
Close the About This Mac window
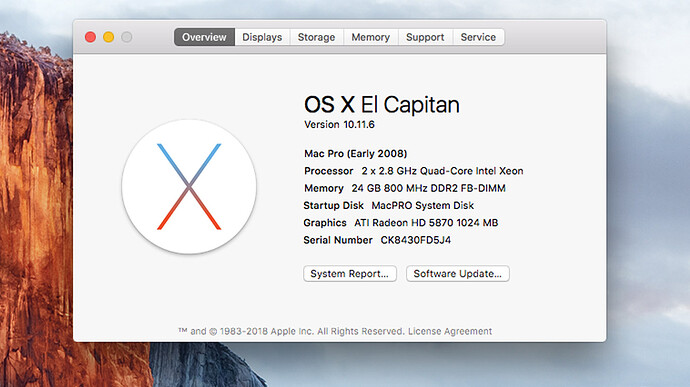90,37
